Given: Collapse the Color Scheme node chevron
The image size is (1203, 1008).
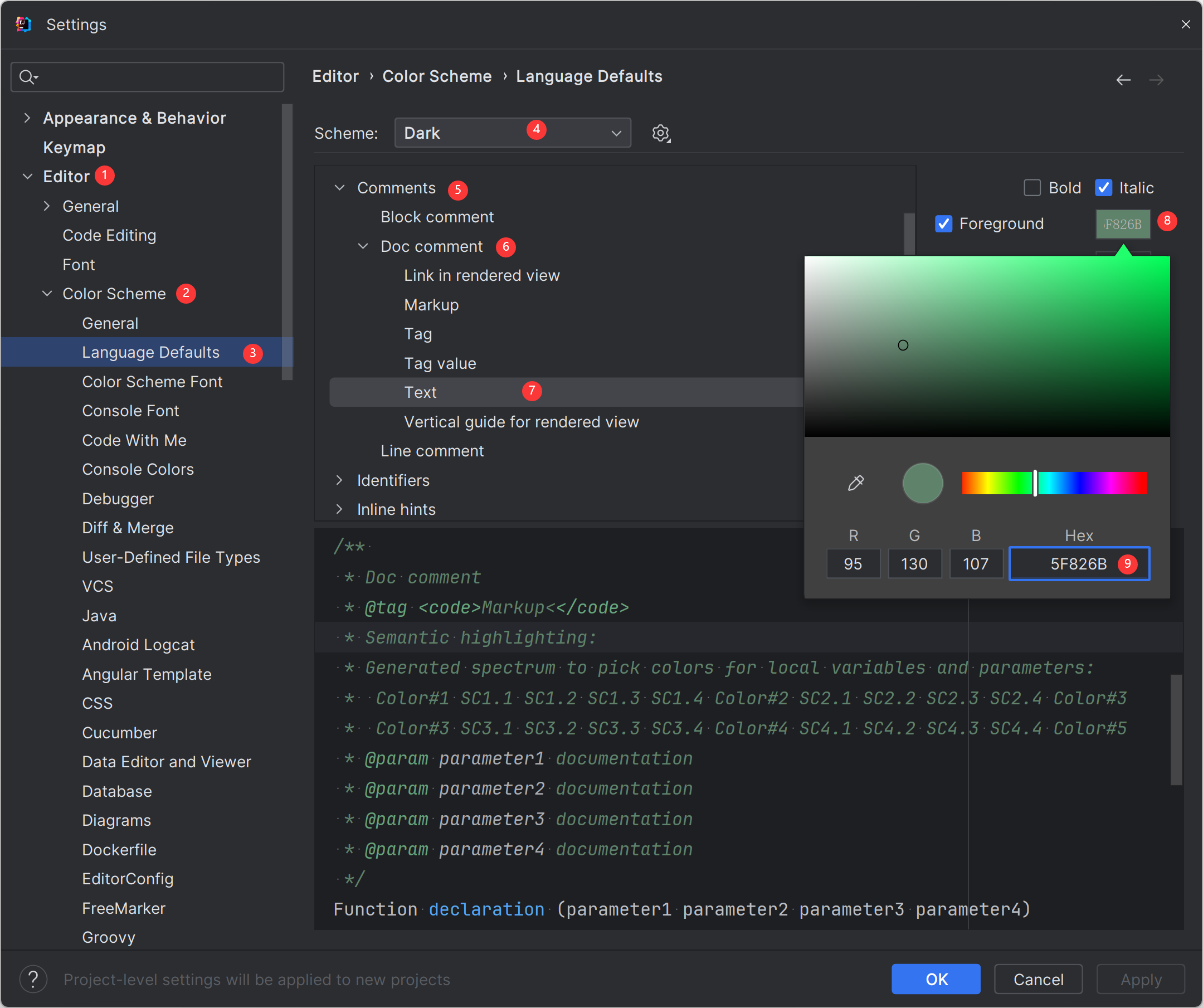Looking at the screenshot, I should pyautogui.click(x=47, y=294).
